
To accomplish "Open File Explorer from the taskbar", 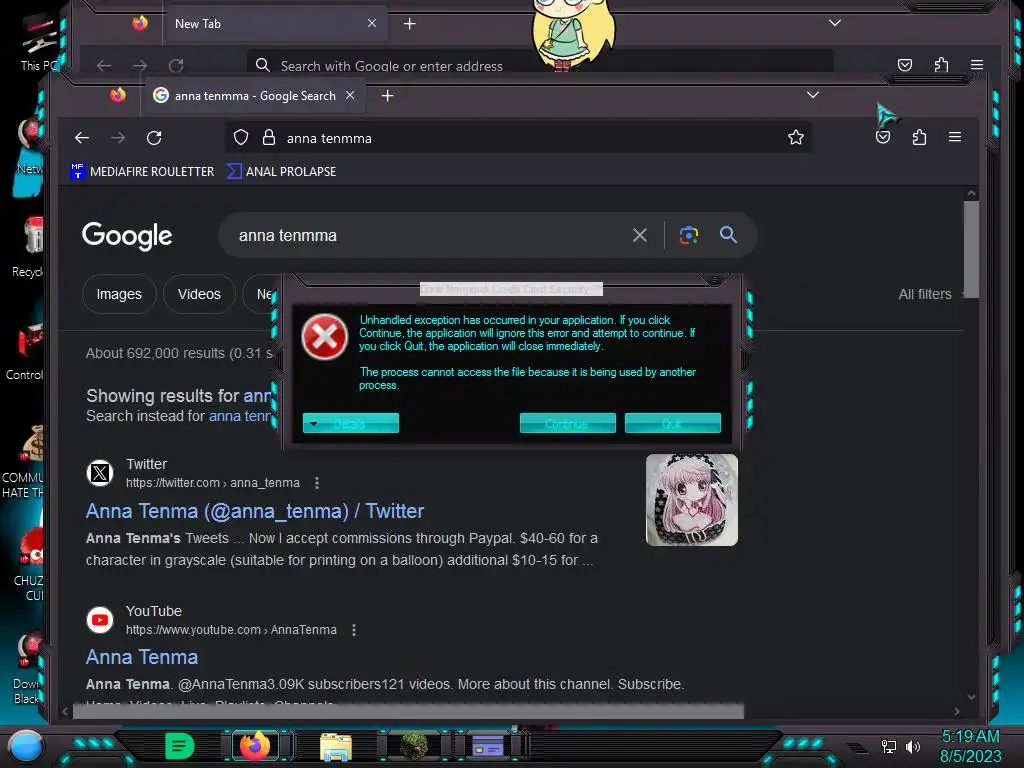I will tap(336, 746).
